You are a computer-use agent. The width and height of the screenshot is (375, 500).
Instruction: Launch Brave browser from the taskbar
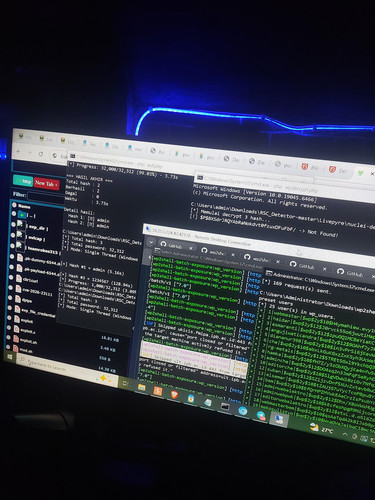click(174, 395)
